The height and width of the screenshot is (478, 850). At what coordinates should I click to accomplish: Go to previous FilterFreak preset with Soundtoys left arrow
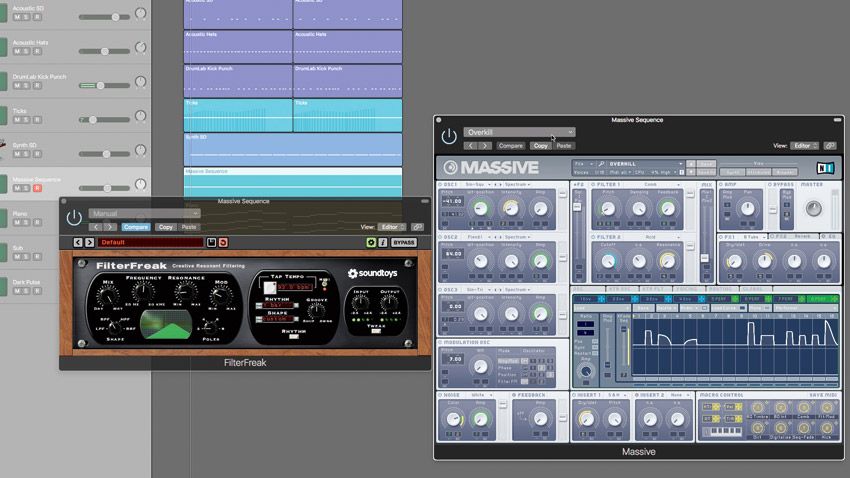pos(78,242)
